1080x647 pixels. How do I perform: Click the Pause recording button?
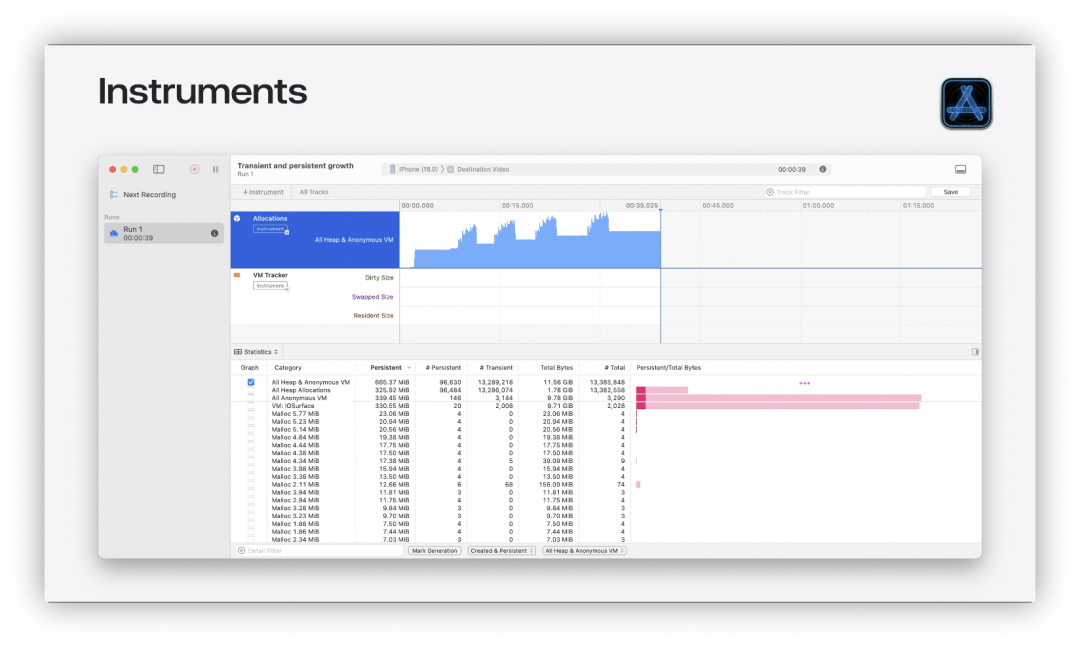point(216,169)
